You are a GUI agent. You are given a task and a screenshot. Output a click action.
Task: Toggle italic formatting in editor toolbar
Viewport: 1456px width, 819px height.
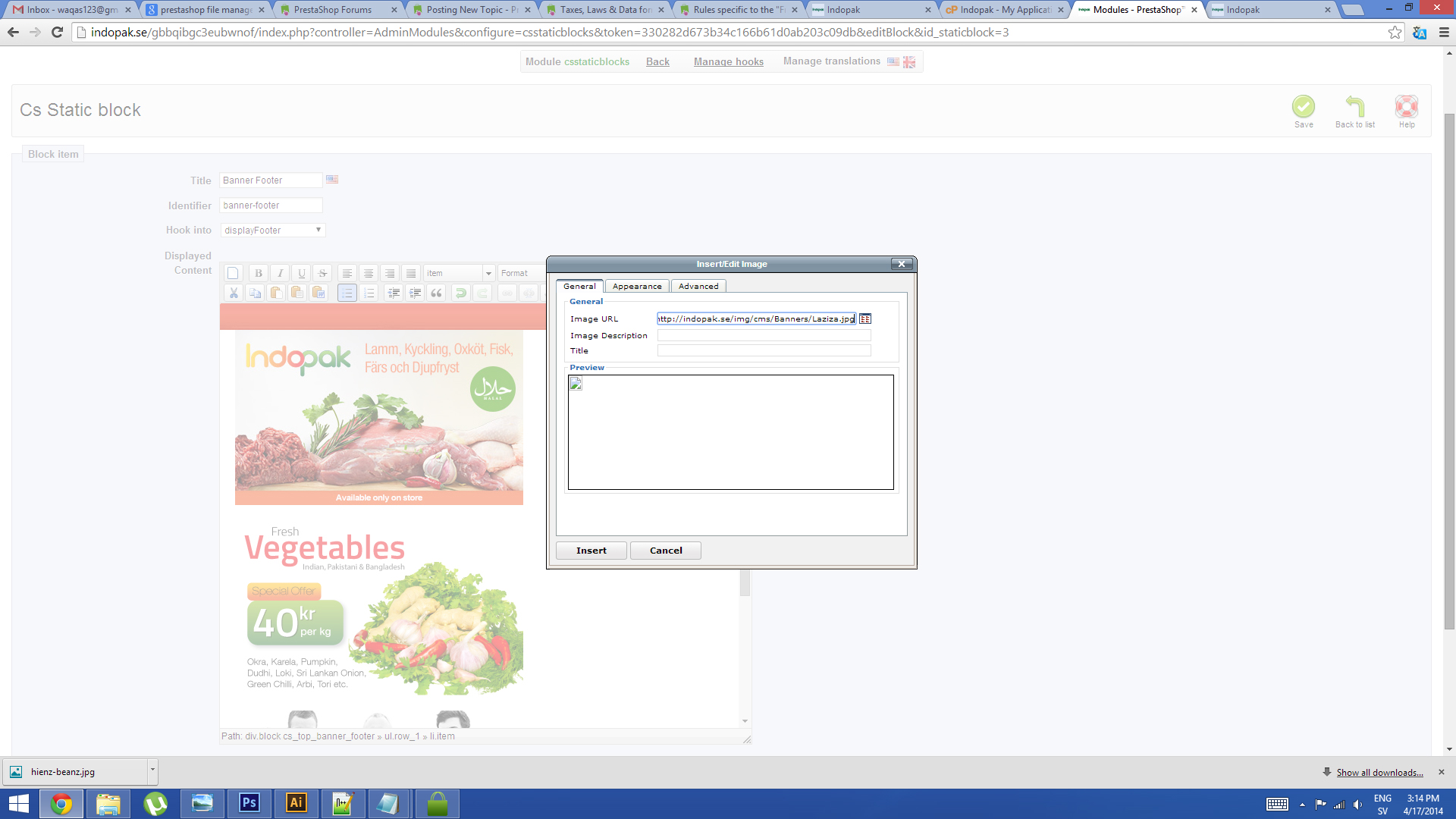coord(280,273)
